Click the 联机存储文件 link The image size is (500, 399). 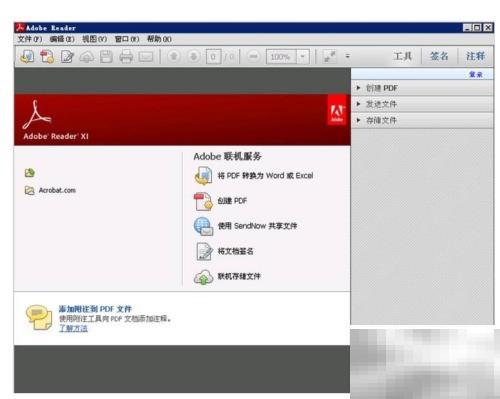click(239, 276)
